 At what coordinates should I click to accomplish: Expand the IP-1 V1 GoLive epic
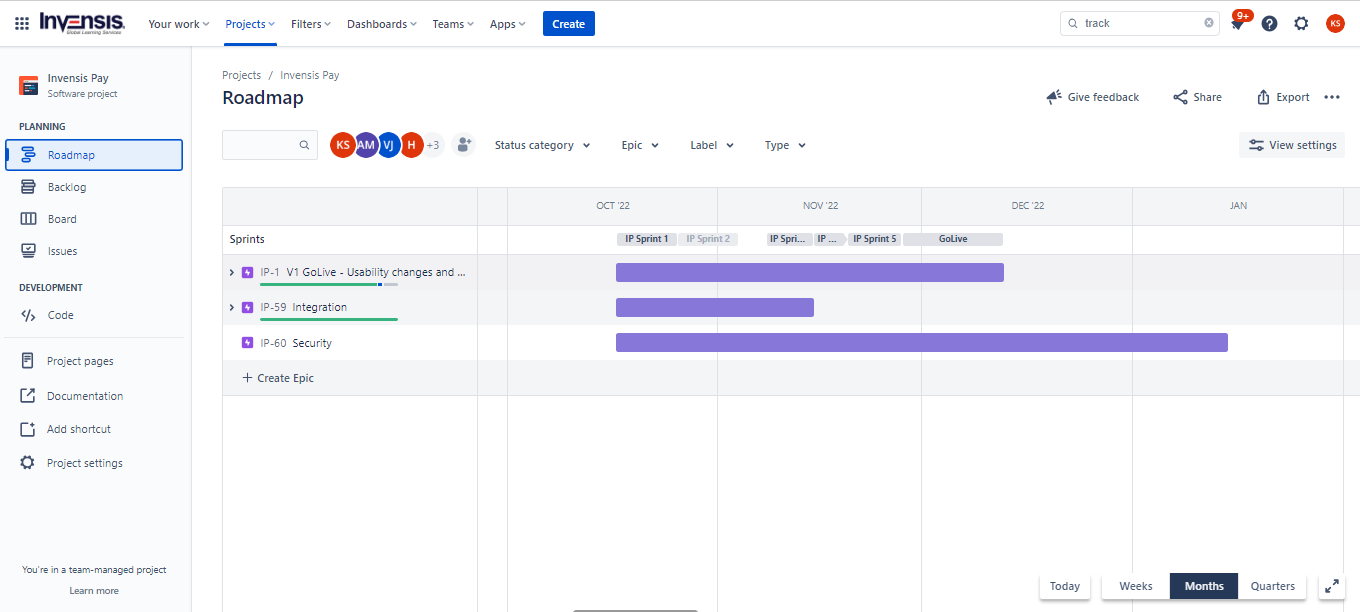click(x=232, y=272)
